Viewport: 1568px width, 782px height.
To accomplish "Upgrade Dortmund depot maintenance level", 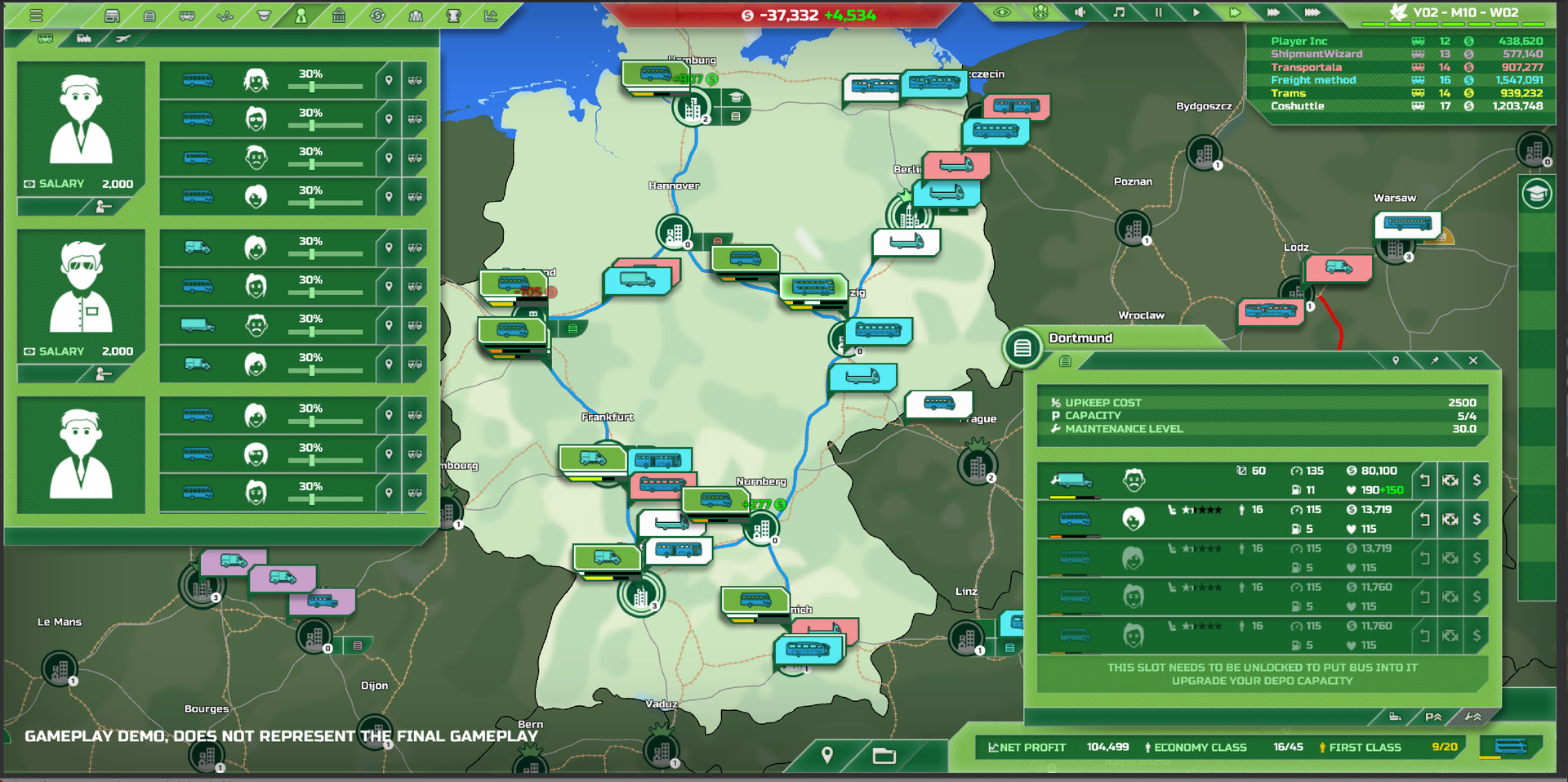I will (1472, 717).
